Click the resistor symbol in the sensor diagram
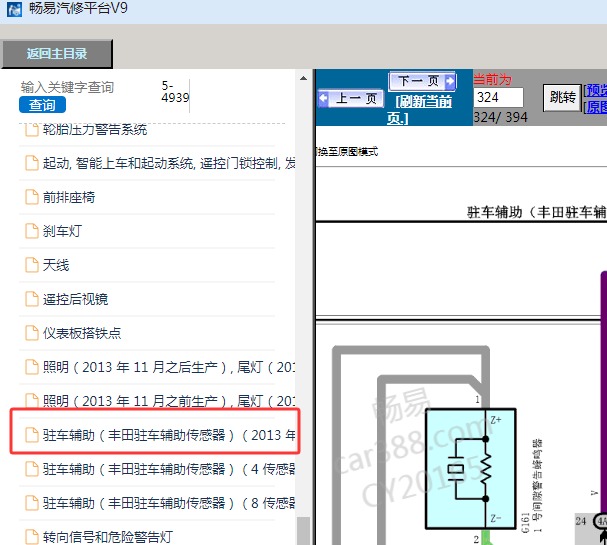Viewport: 607px width, 545px height. [x=486, y=469]
